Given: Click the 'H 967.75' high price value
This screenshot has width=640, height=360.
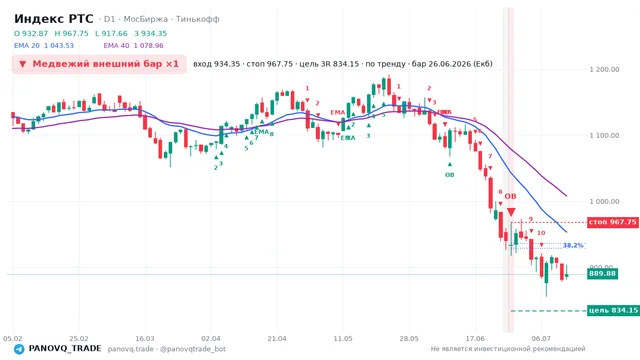Looking at the screenshot, I should (x=71, y=34).
